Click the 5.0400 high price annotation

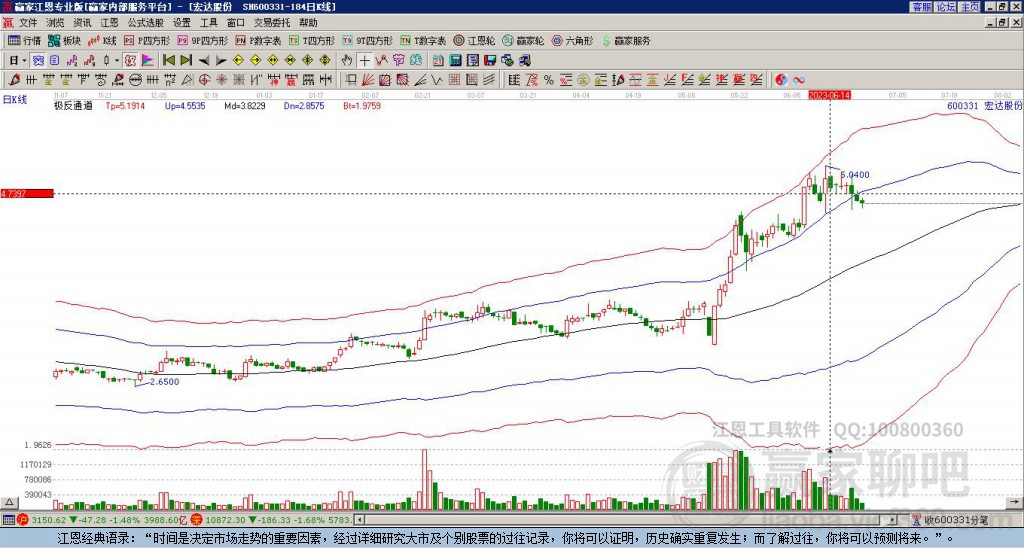tap(855, 174)
